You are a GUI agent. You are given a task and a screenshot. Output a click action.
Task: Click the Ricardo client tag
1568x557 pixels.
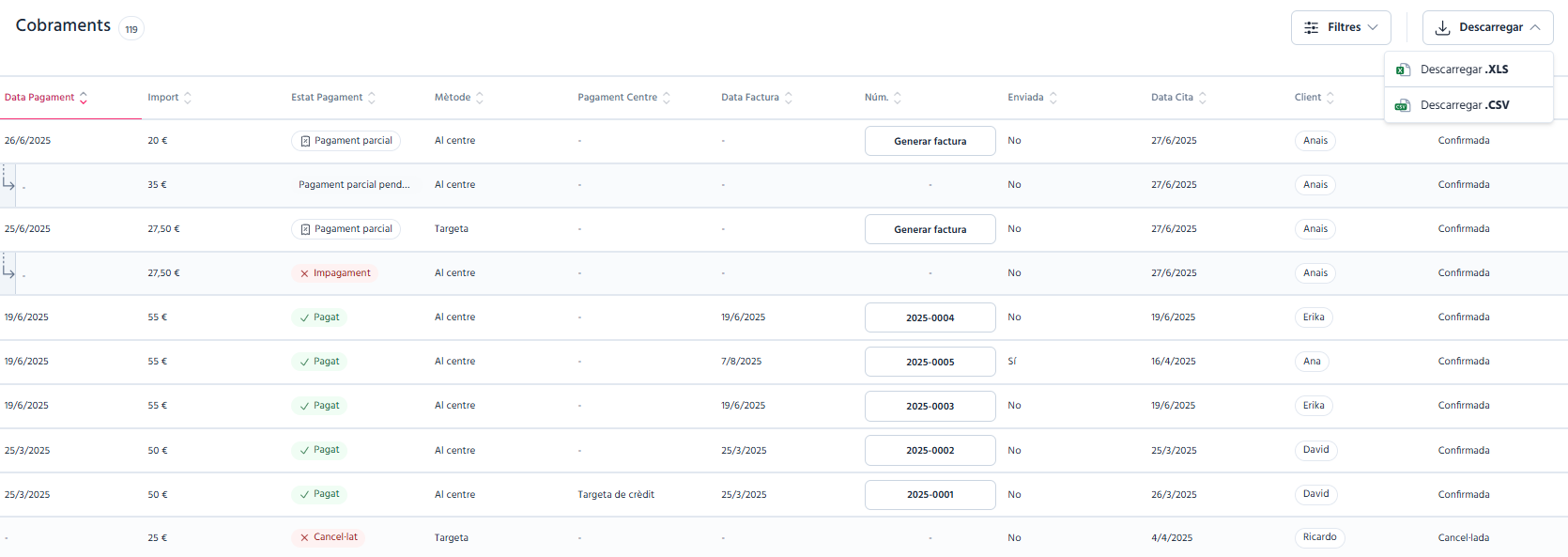click(1320, 537)
